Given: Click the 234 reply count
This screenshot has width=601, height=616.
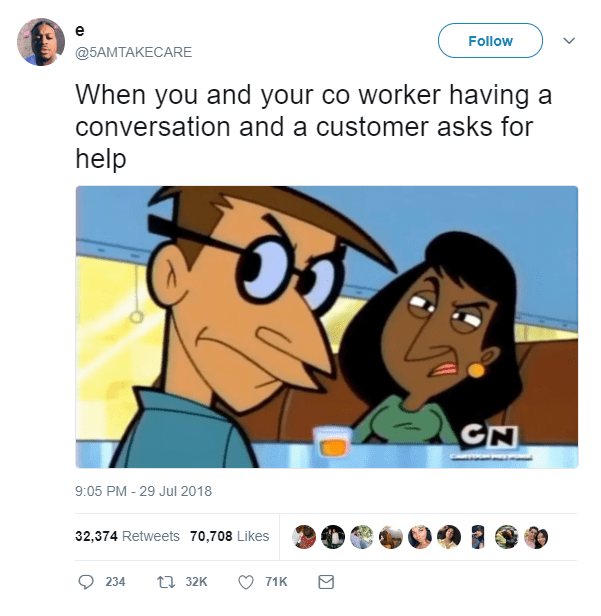Looking at the screenshot, I should pos(115,582).
